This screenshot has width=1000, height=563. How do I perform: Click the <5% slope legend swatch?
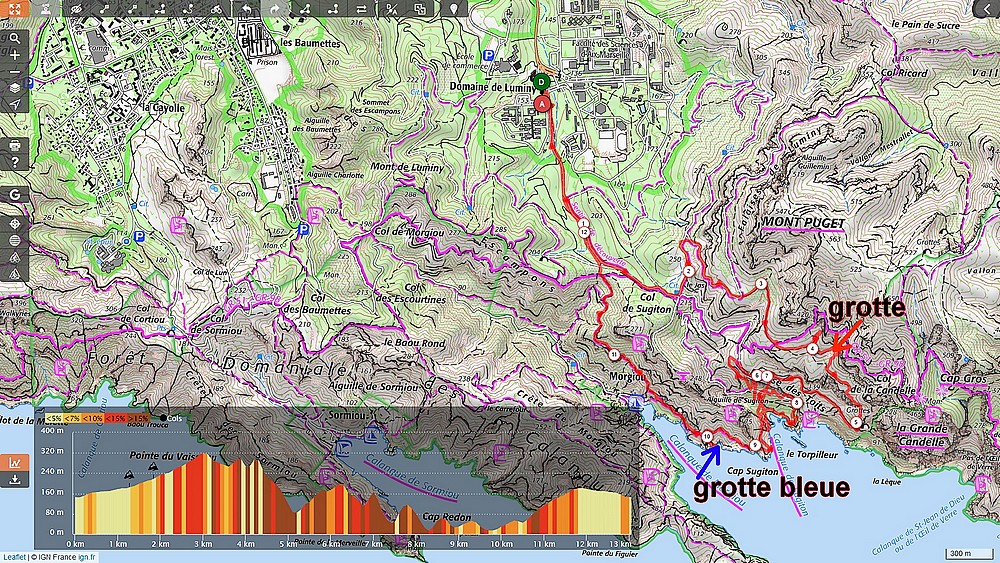pyautogui.click(x=54, y=418)
